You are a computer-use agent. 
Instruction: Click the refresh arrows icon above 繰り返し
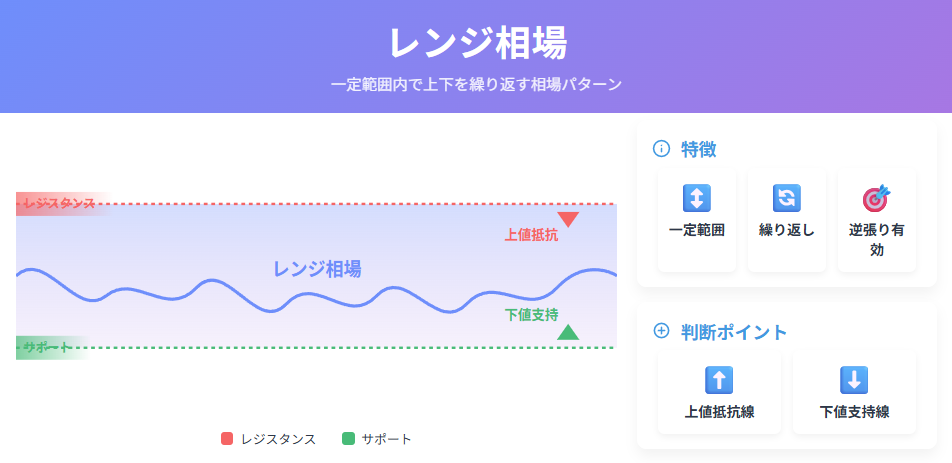pos(786,198)
